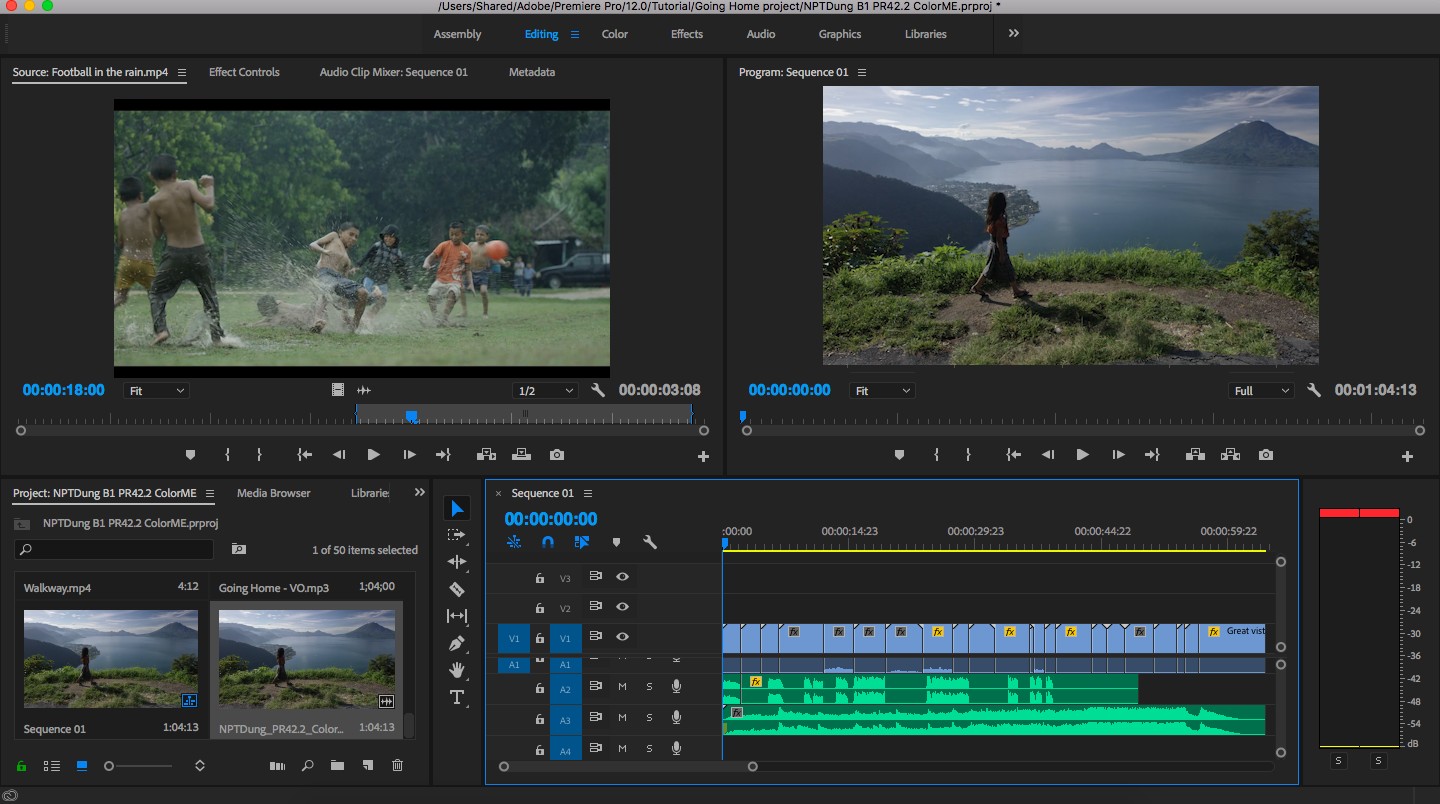Select the Ripple Edit tool
This screenshot has height=804, width=1440.
(457, 562)
